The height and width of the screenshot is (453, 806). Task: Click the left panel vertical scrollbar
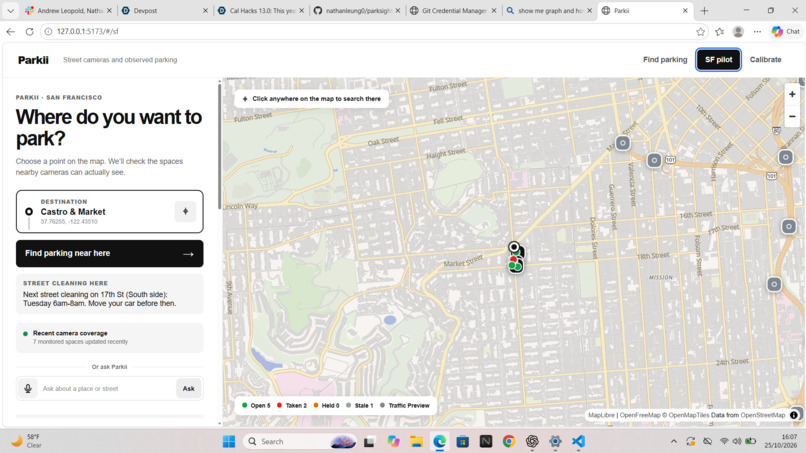219,147
